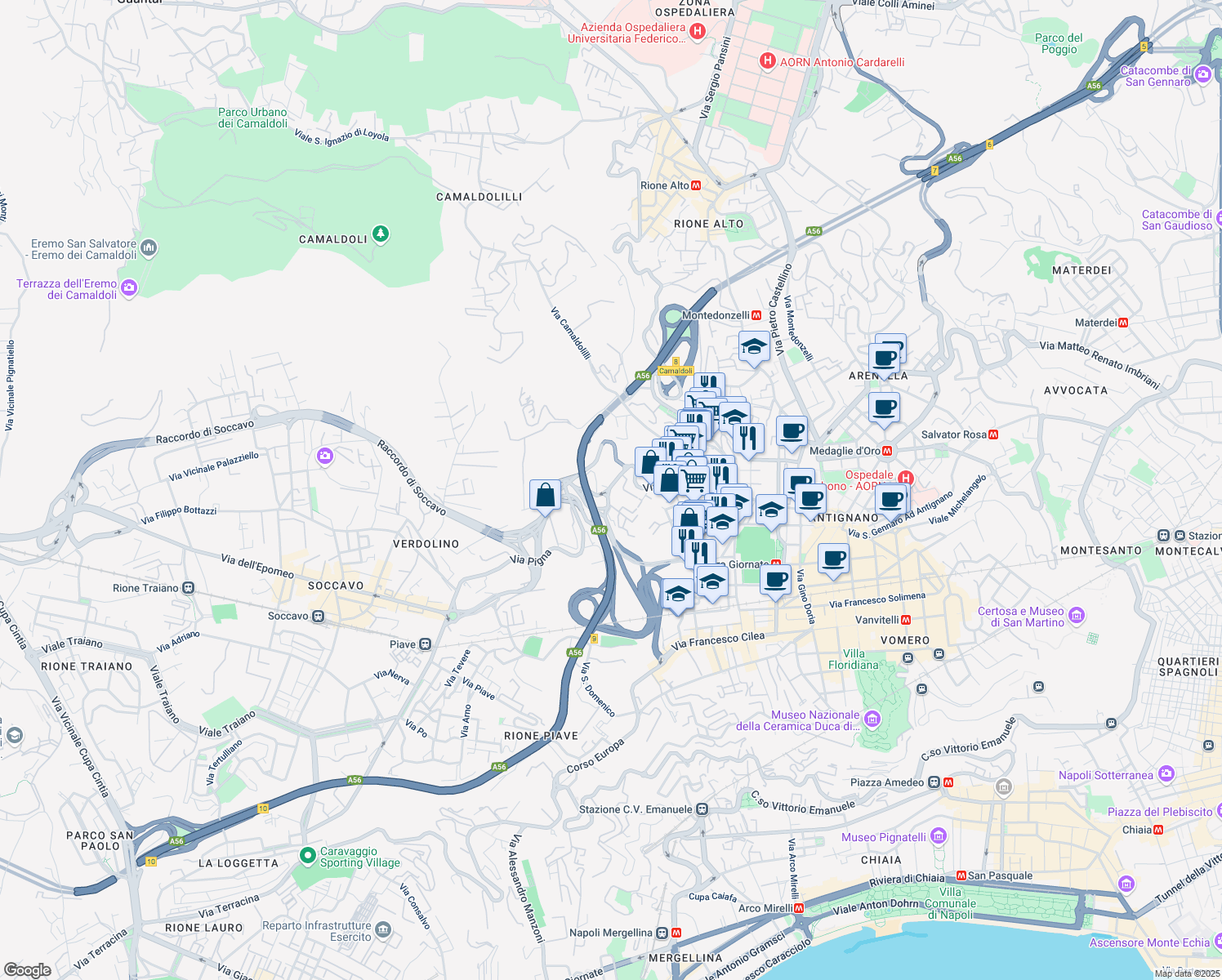The image size is (1222, 980).
Task: Select the coffee marker above Via S. Gennaro Ad Antignano
Action: (891, 500)
